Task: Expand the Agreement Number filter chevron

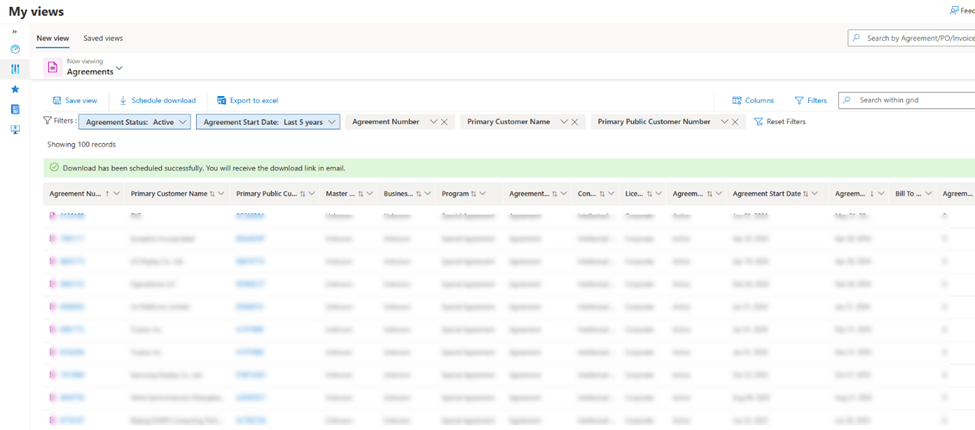Action: pyautogui.click(x=433, y=122)
